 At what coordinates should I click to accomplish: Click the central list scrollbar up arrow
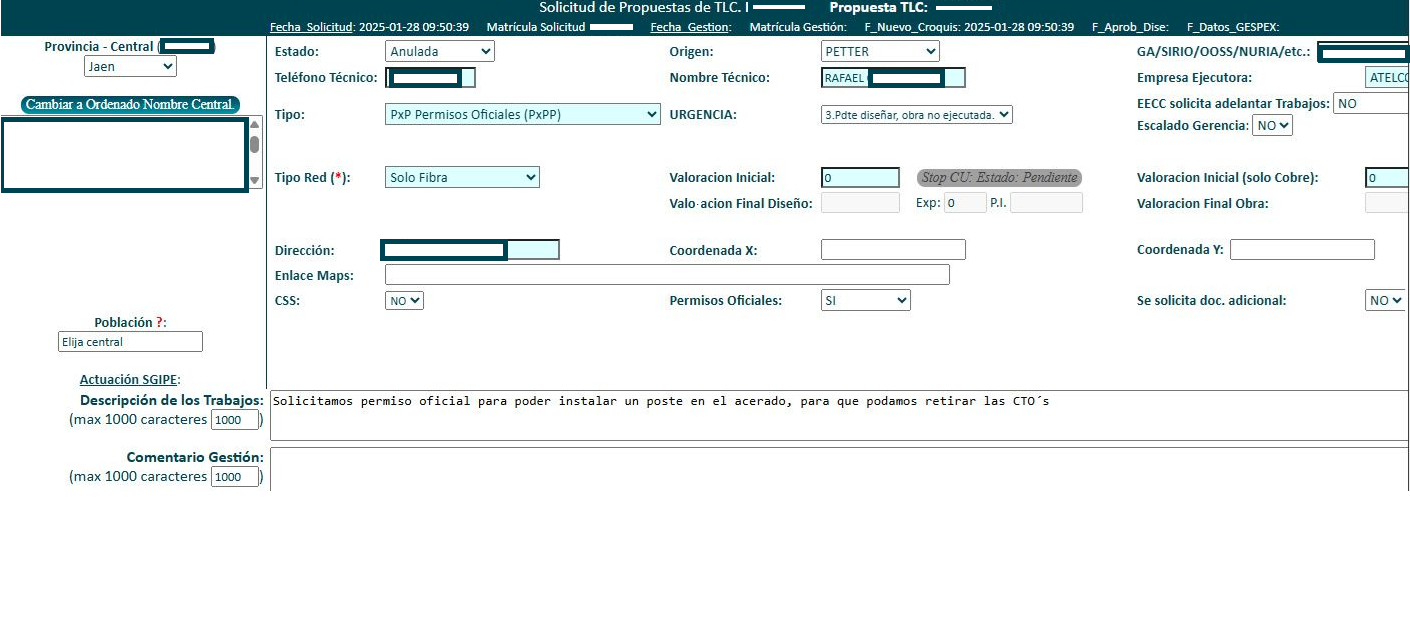pos(254,125)
